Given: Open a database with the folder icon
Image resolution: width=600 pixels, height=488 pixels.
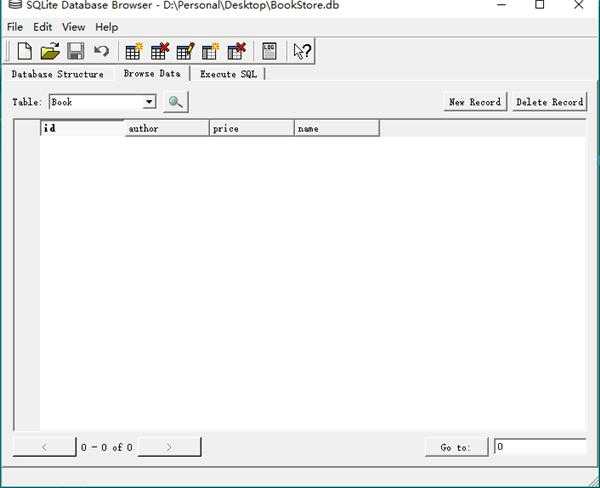Looking at the screenshot, I should tap(50, 51).
